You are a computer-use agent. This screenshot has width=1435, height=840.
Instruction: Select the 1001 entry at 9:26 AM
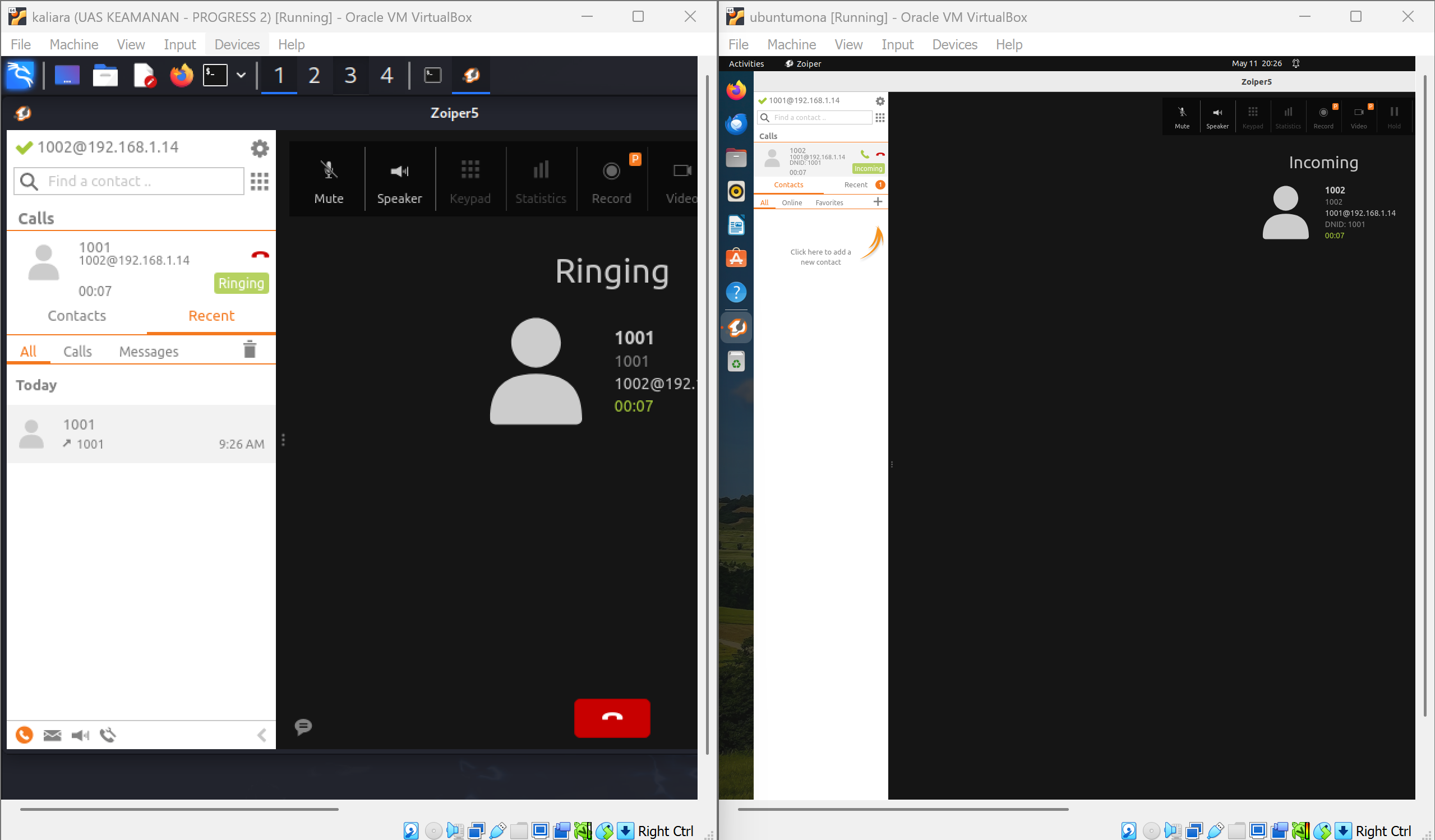point(141,434)
